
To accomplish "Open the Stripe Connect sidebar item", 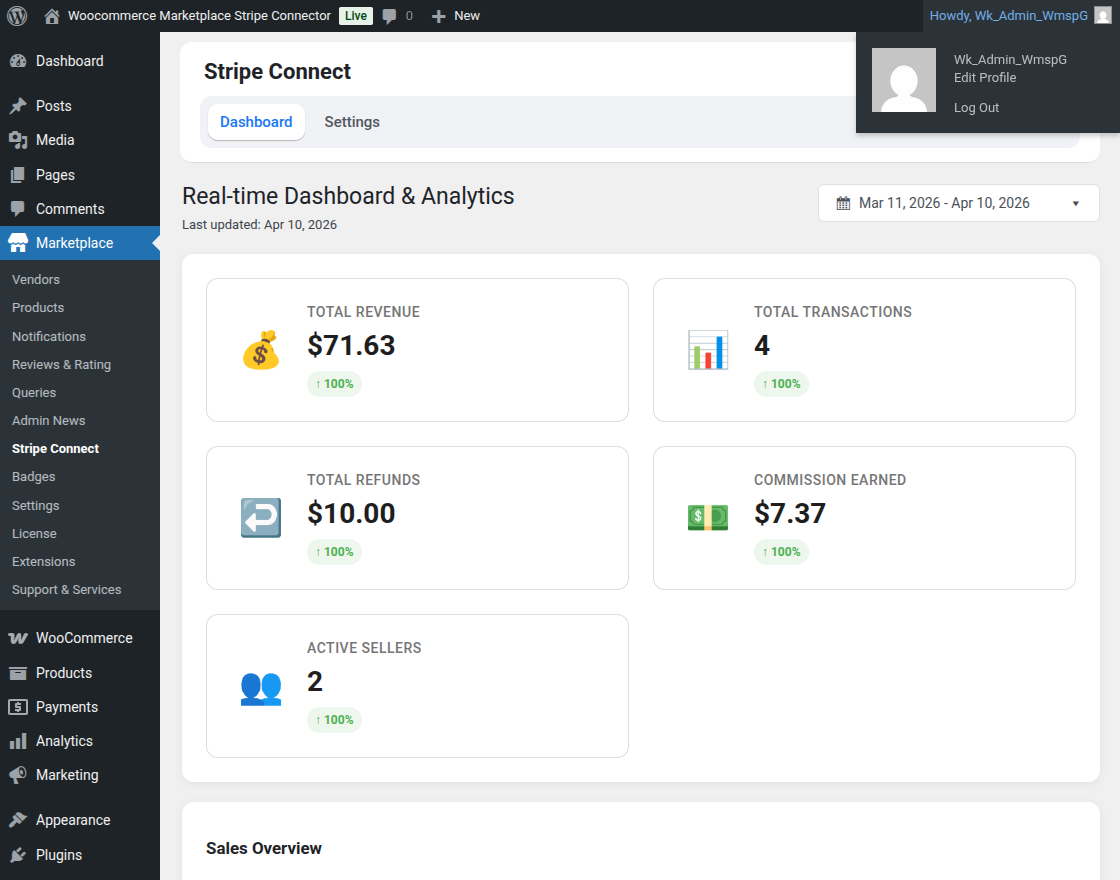I will click(55, 448).
